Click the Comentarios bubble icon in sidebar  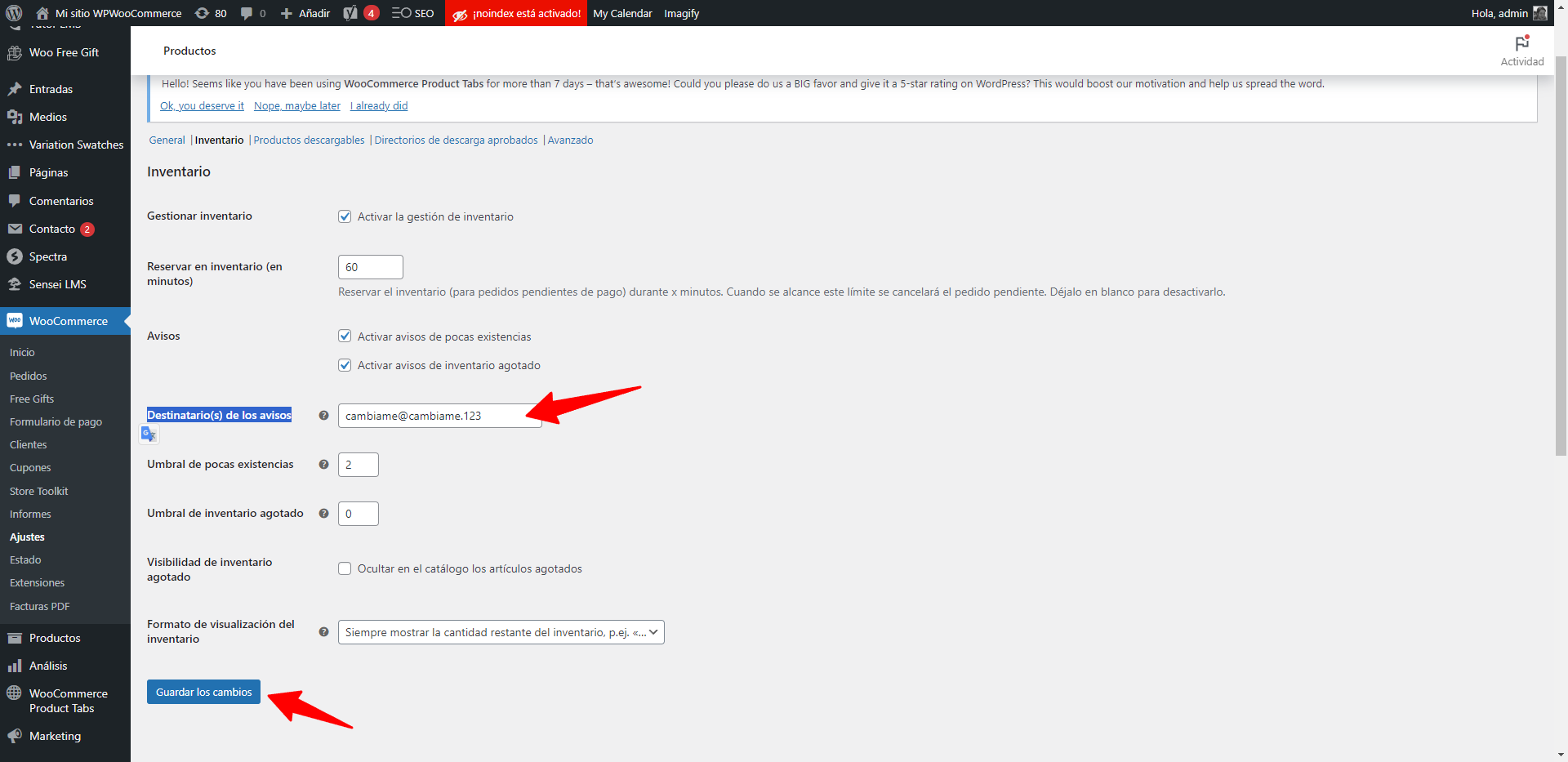click(x=15, y=201)
